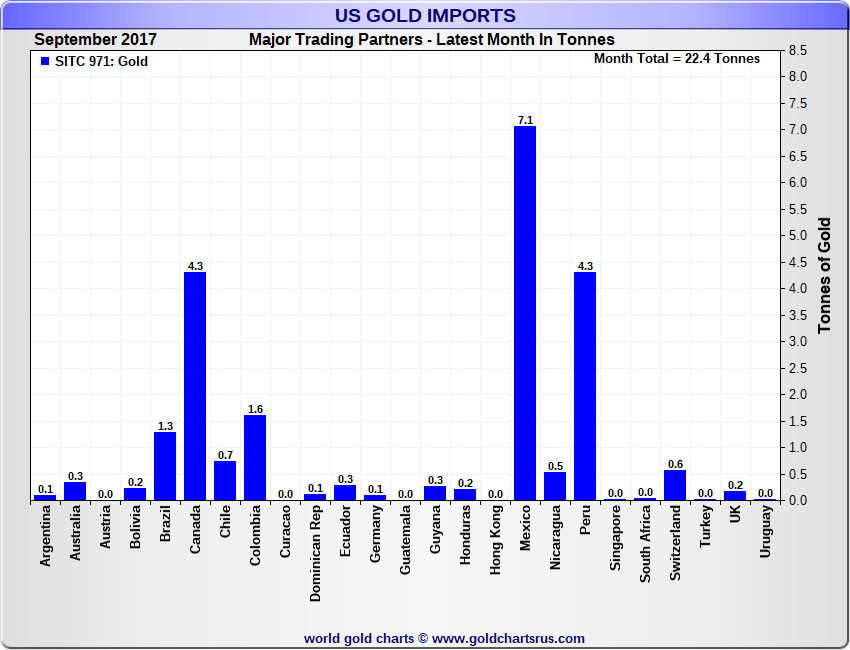This screenshot has width=850, height=650.
Task: Click the 1.6 value above Colombia bar
Action: click(x=255, y=409)
